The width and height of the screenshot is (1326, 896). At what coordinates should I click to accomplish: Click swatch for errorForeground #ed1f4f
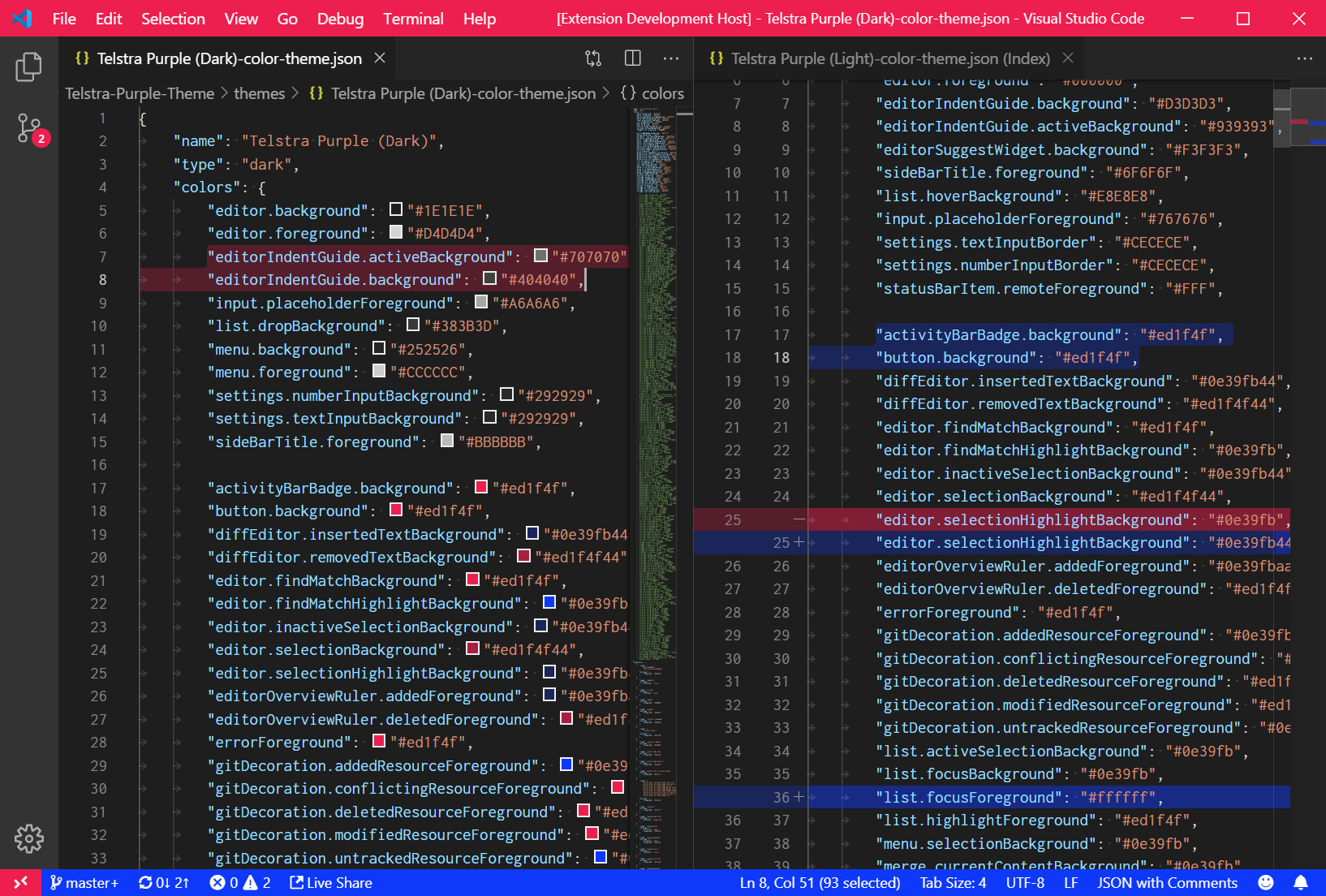pos(379,741)
